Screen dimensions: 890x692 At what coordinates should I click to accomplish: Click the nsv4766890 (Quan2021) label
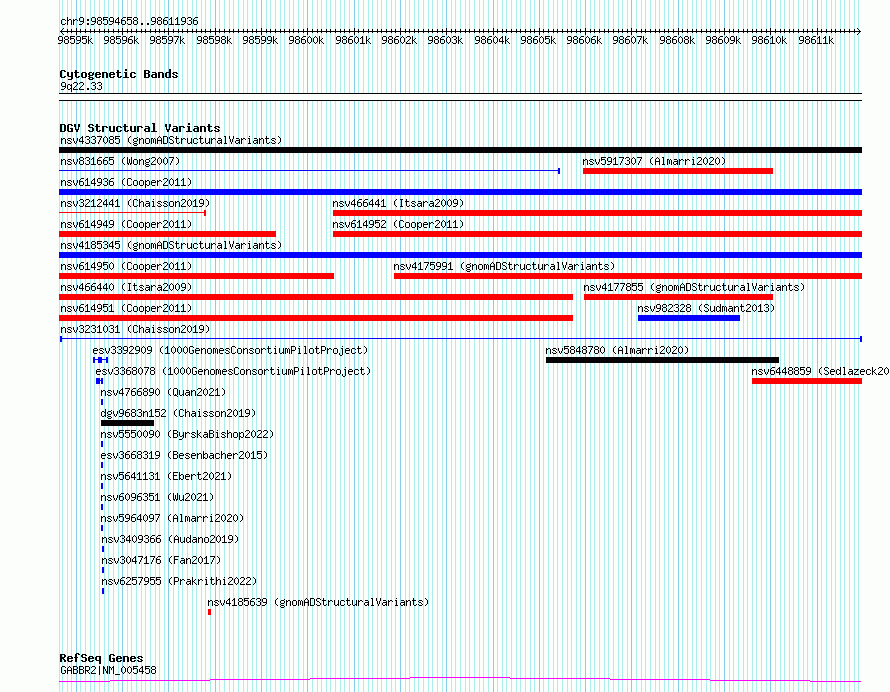click(x=163, y=392)
